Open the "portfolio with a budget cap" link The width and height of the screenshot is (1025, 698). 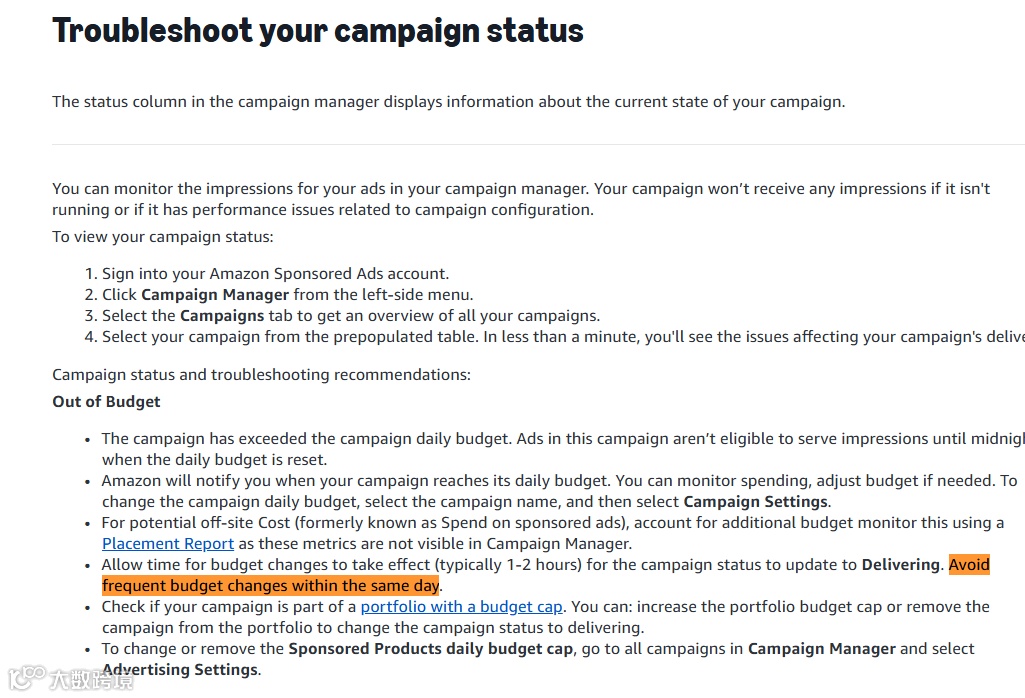[x=461, y=607]
